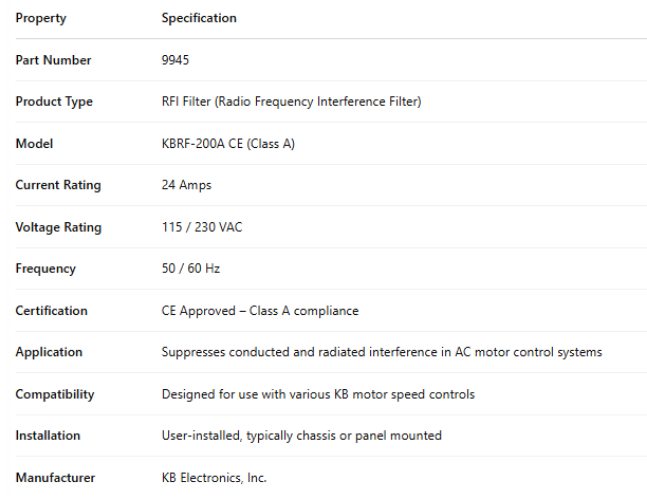Click the part number value 9945

point(175,60)
